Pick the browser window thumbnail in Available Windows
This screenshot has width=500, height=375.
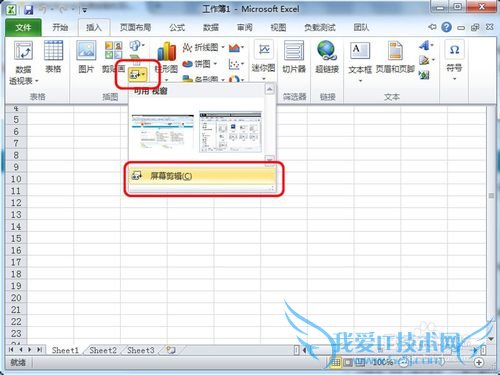163,132
